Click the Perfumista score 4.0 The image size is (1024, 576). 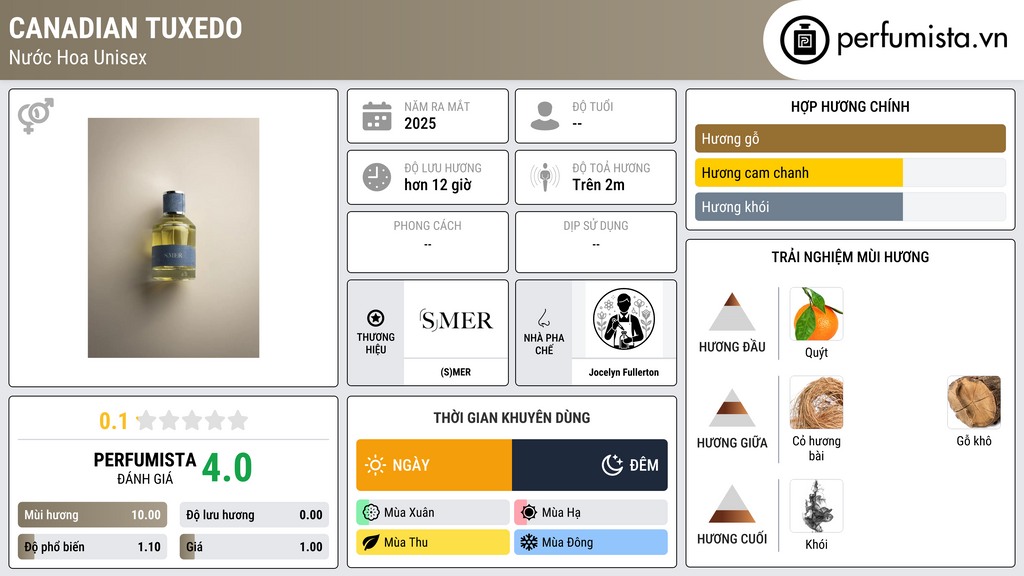point(227,468)
